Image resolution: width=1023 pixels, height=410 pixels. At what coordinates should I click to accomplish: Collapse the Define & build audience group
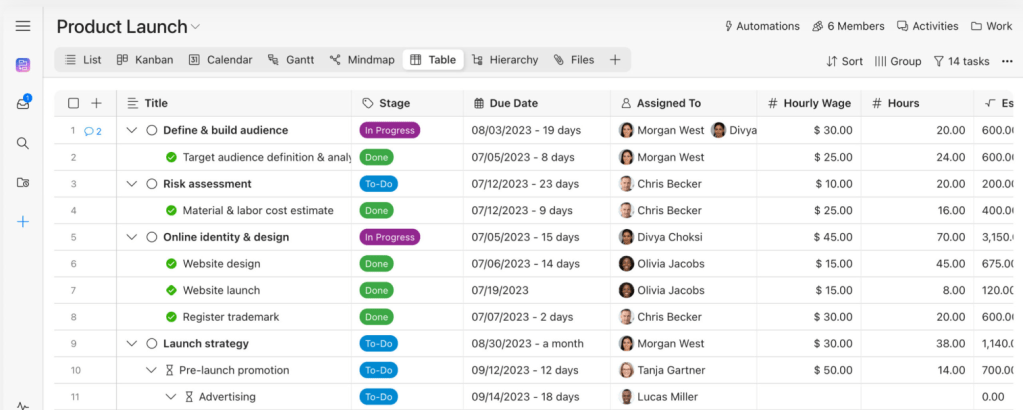click(x=131, y=130)
